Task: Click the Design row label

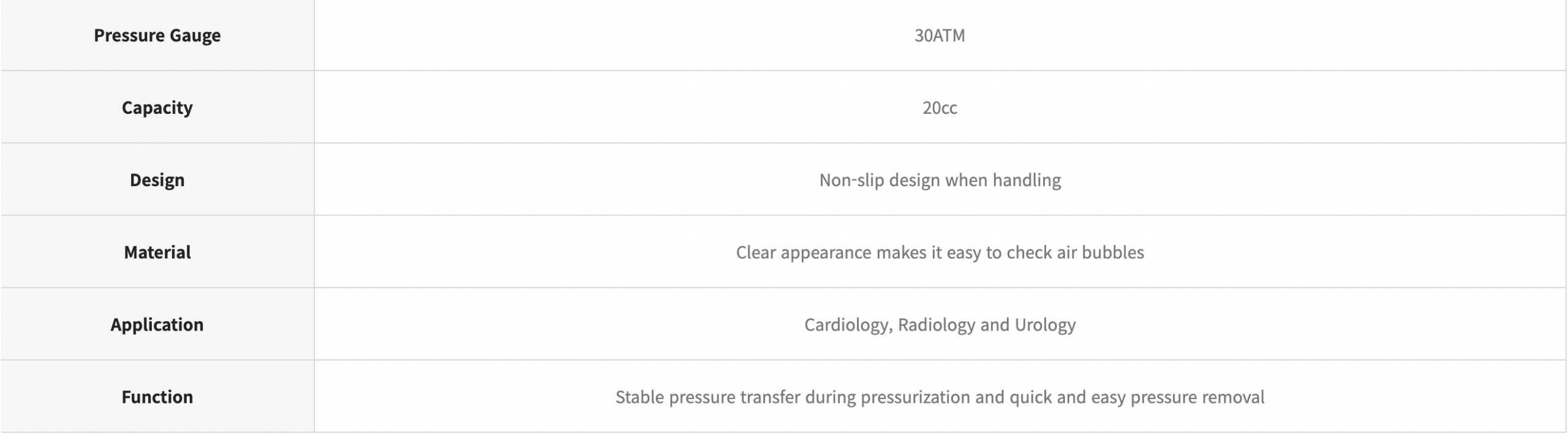Action: tap(157, 180)
